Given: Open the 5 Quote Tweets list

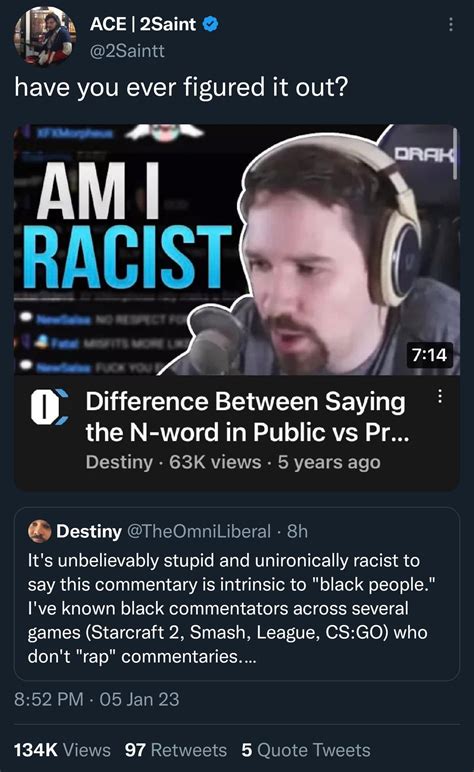Looking at the screenshot, I should (306, 750).
